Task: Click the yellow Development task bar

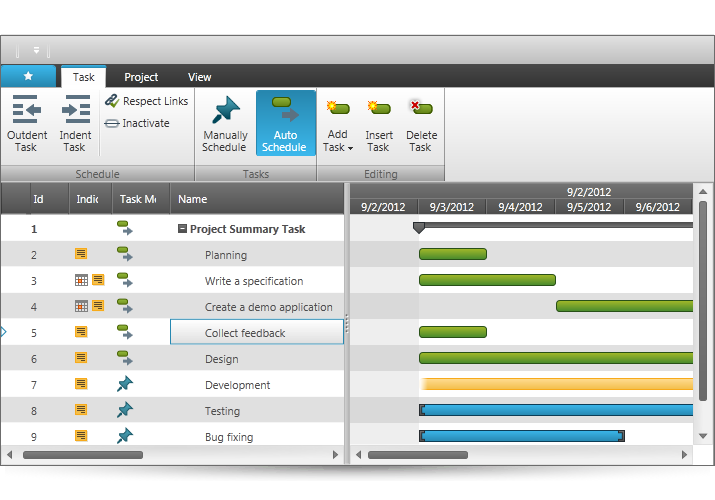Action: pos(556,384)
